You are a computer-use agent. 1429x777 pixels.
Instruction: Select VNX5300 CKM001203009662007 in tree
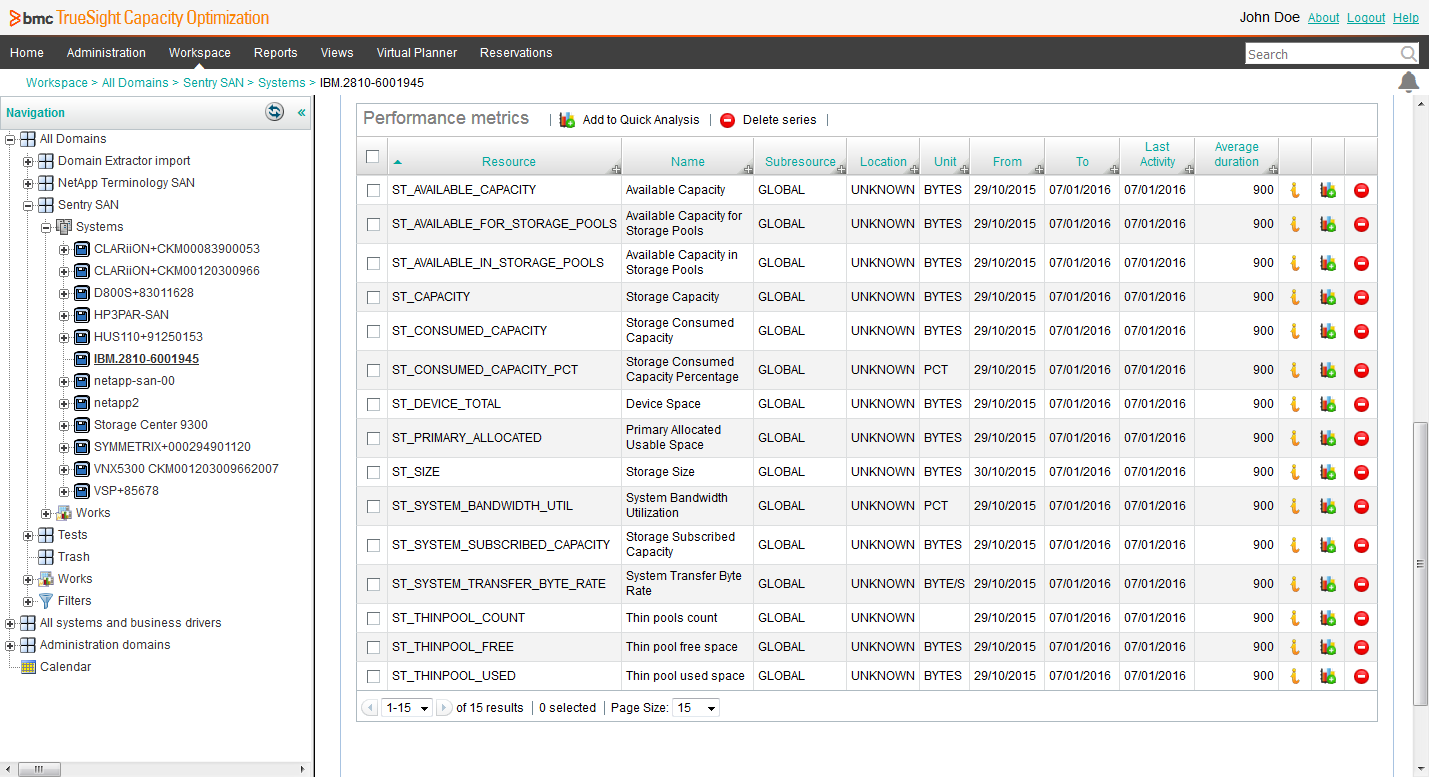pyautogui.click(x=186, y=469)
